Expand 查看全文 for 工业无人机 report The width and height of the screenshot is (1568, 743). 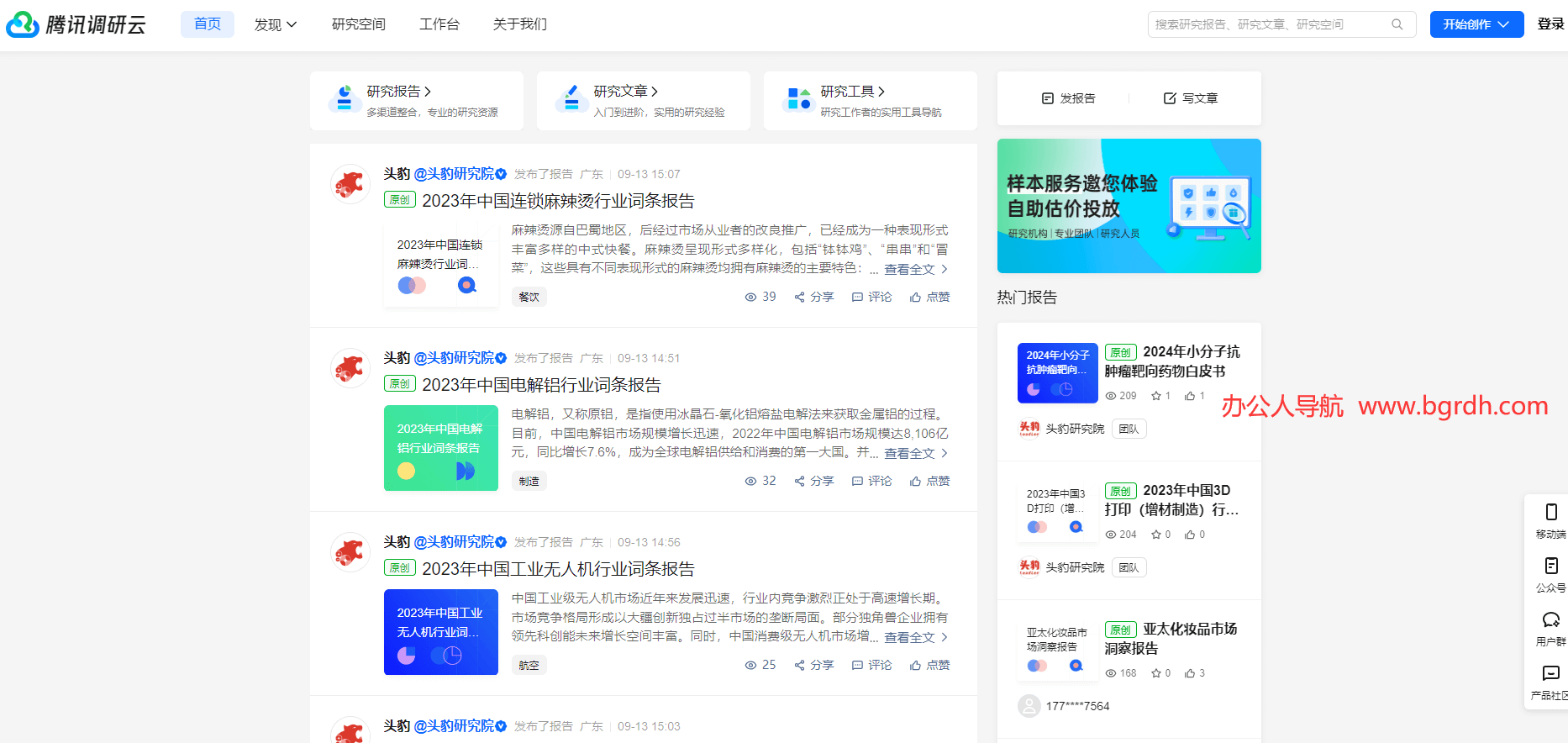click(916, 637)
